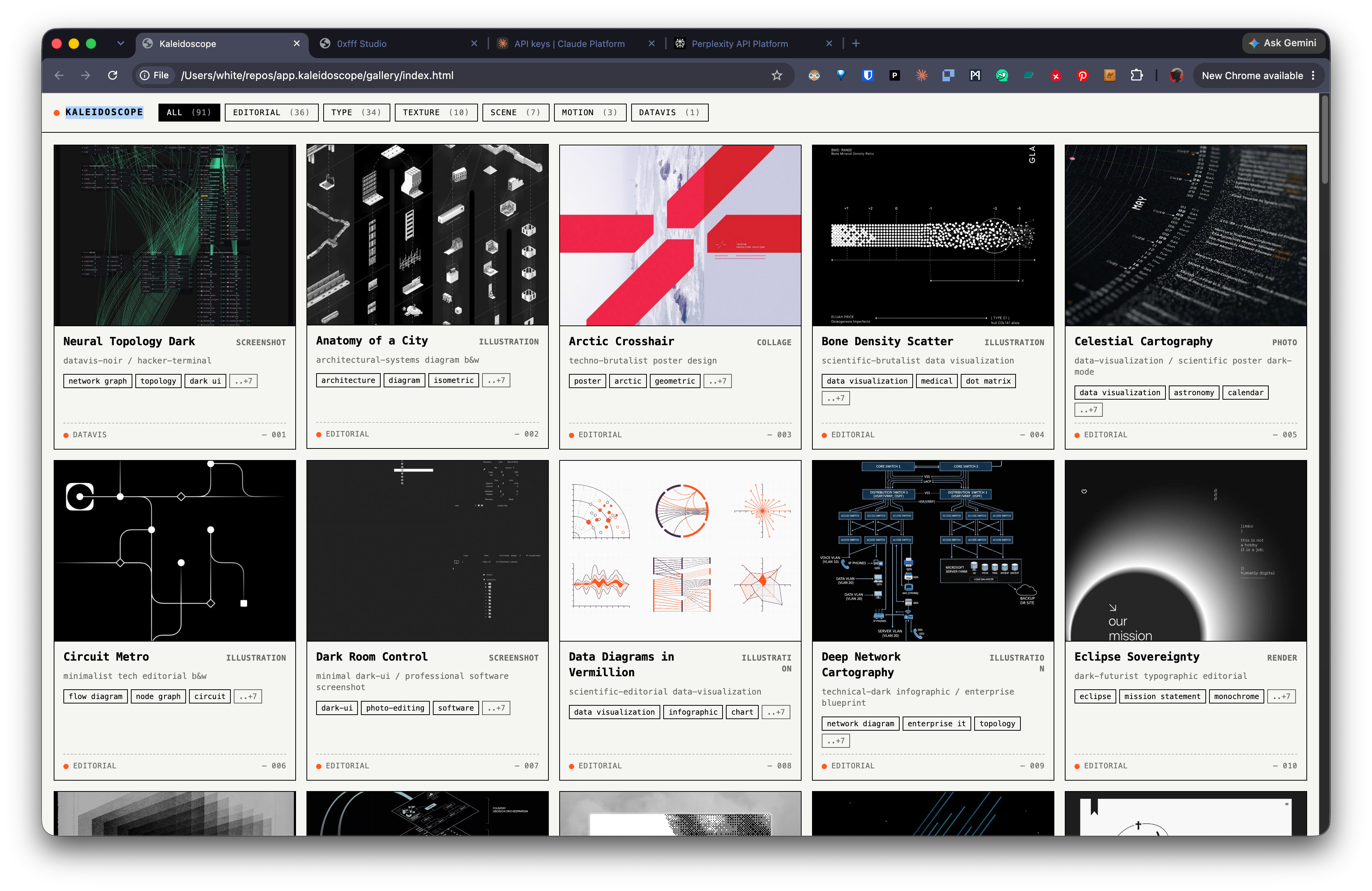Bookmark this page with the star icon
1372x891 pixels.
pyautogui.click(x=777, y=76)
